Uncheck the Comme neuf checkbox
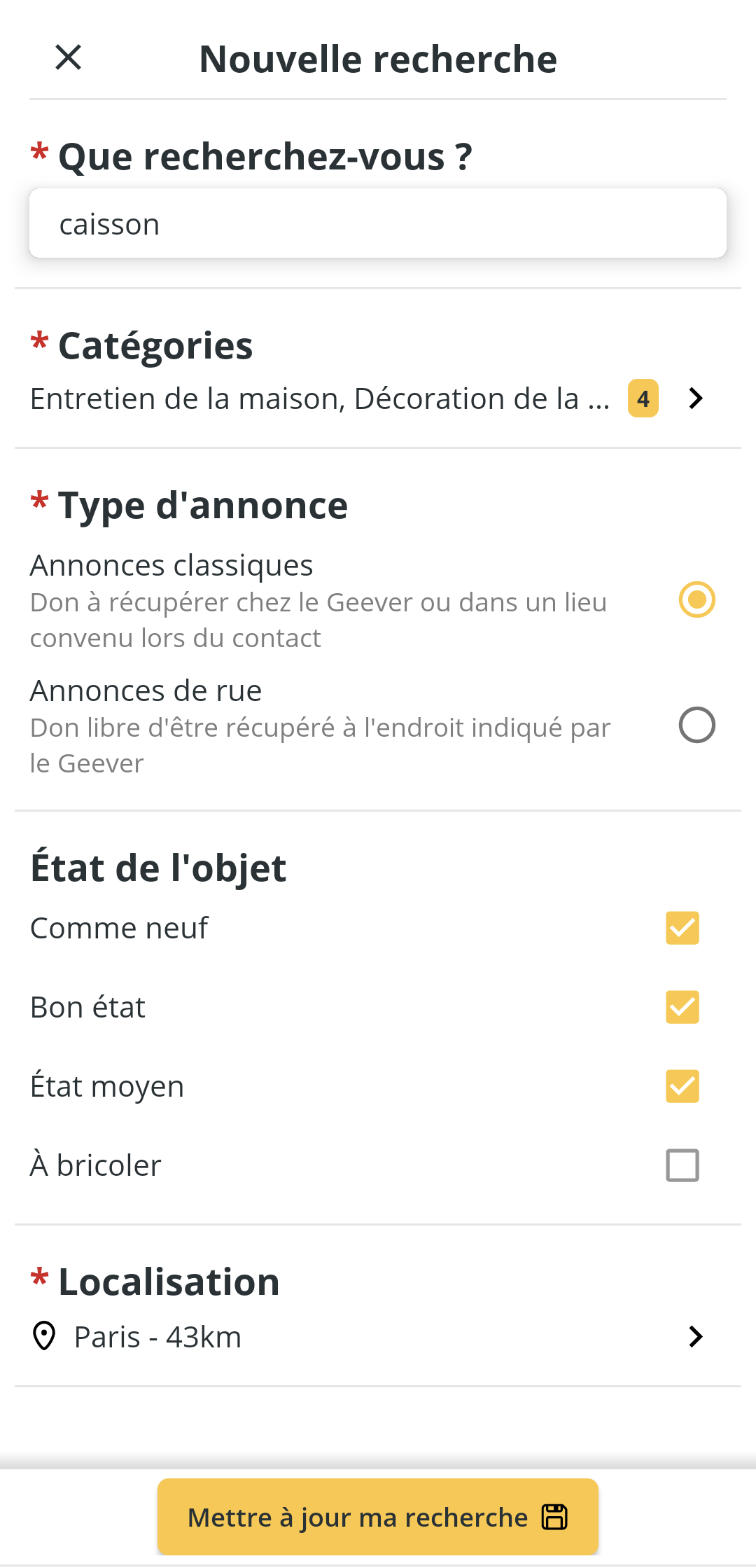Viewport: 756px width, 1568px height. point(682,928)
